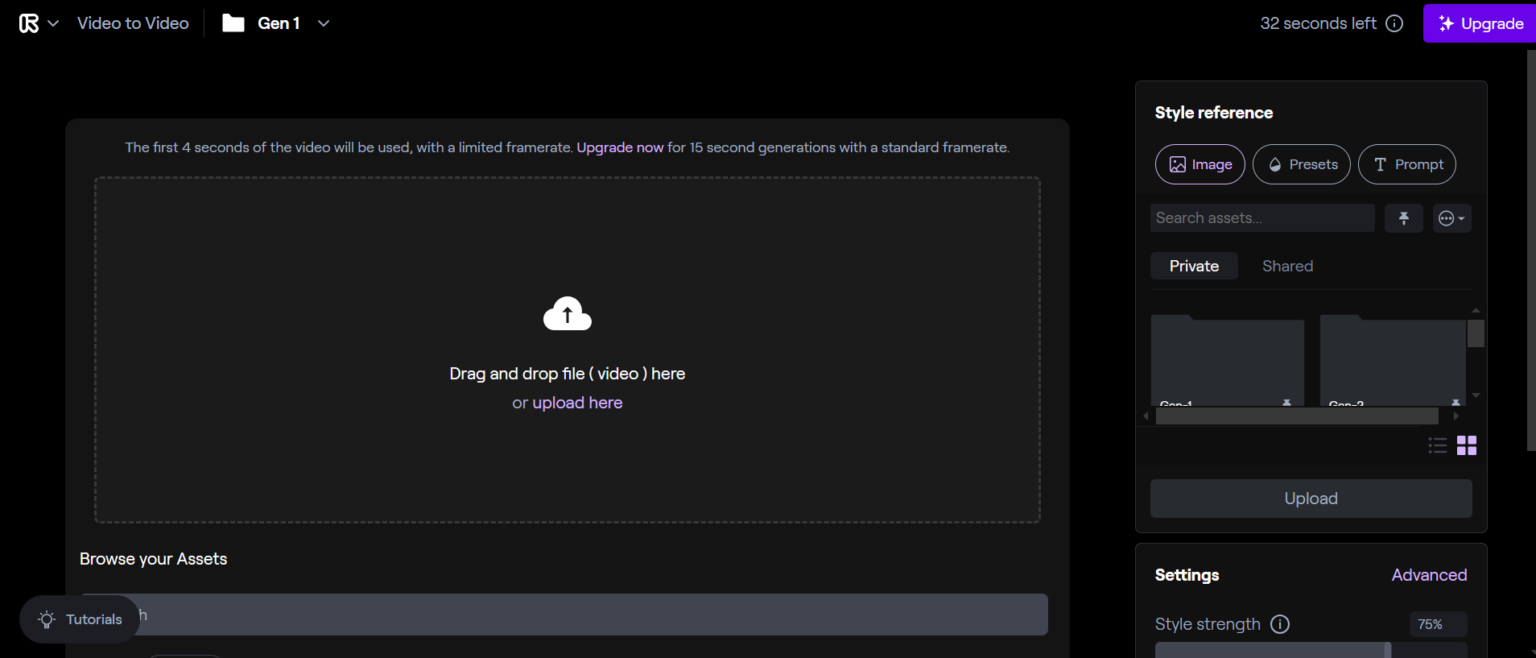
Task: Click the pin icon beside asset search
Action: [x=1403, y=218]
